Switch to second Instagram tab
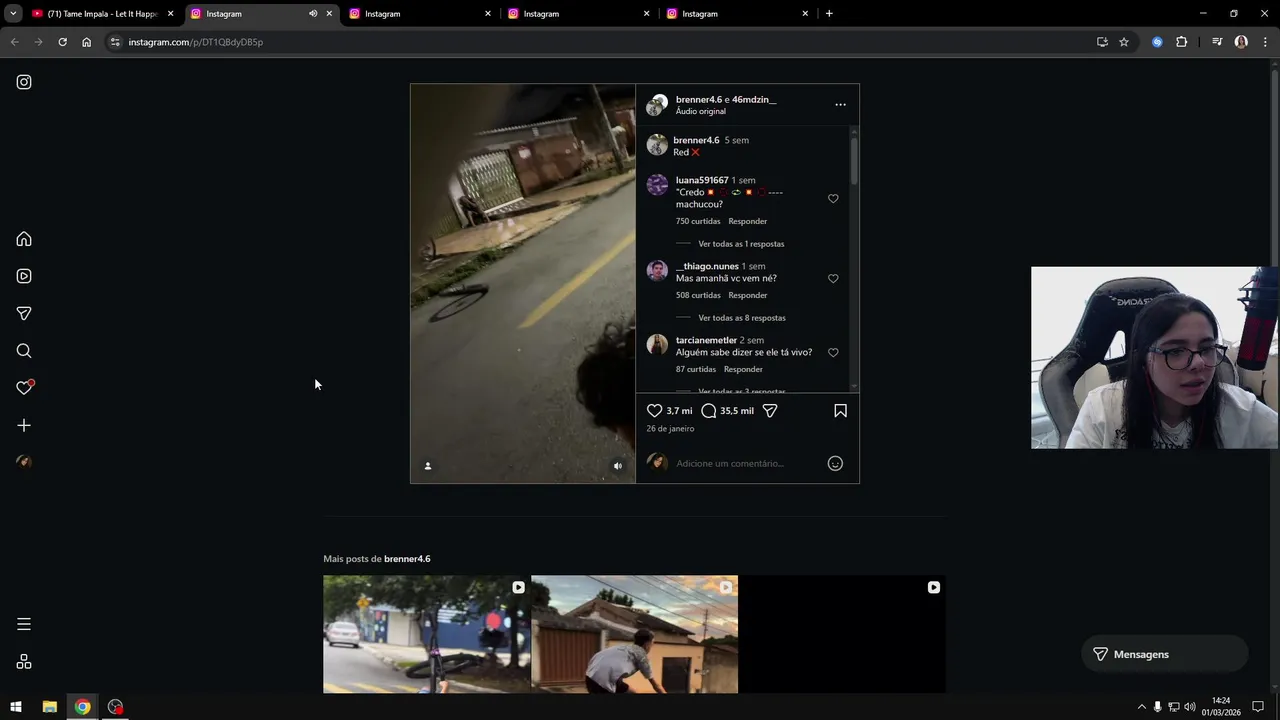 click(x=420, y=14)
